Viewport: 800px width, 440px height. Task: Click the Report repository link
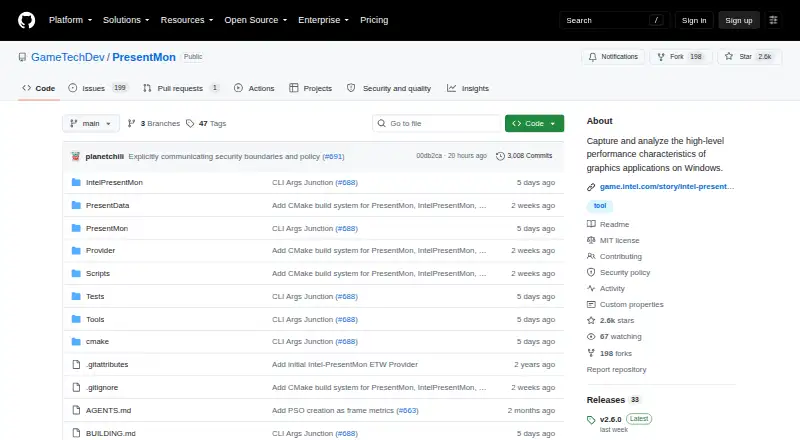click(x=616, y=370)
